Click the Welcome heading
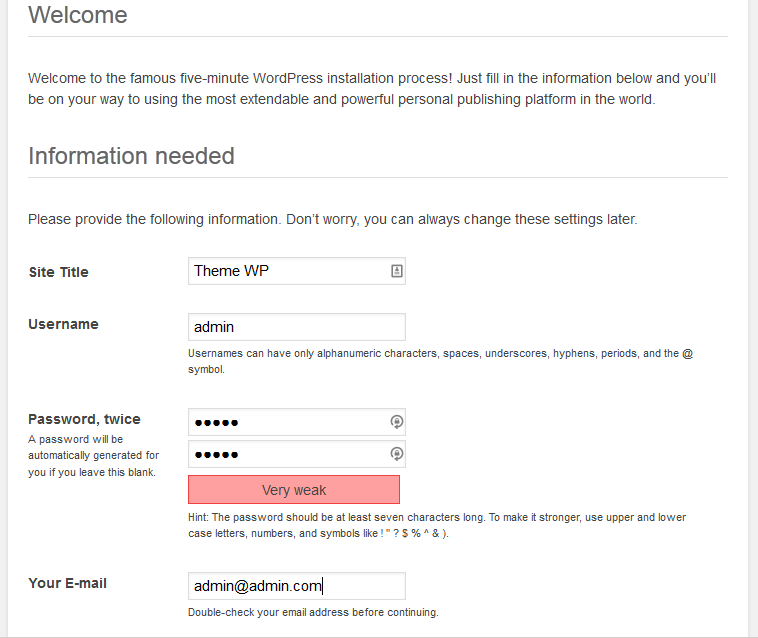 pos(78,15)
